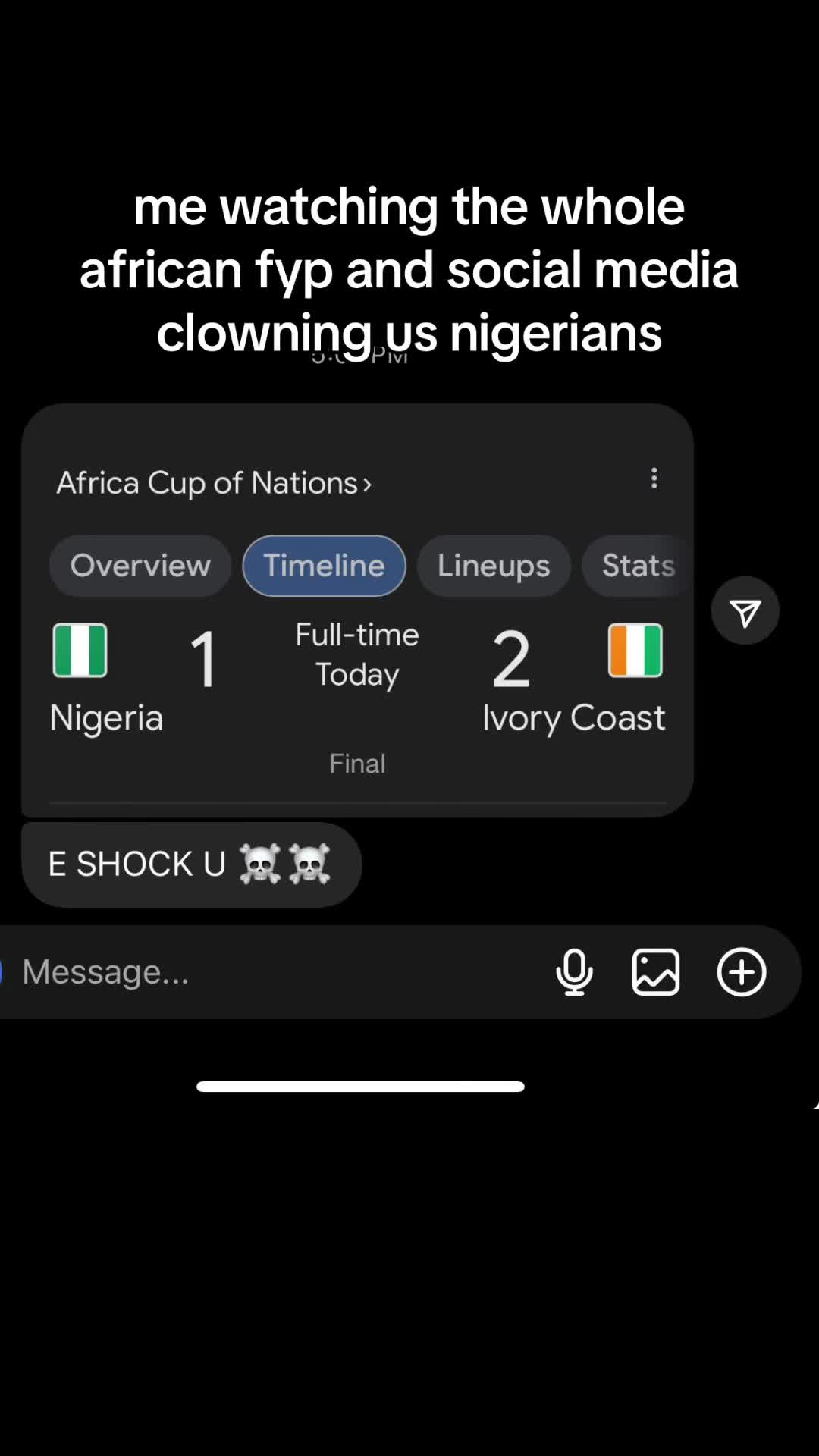Tap the Ivory Coast team name
Image resolution: width=819 pixels, height=1456 pixels.
click(x=573, y=718)
